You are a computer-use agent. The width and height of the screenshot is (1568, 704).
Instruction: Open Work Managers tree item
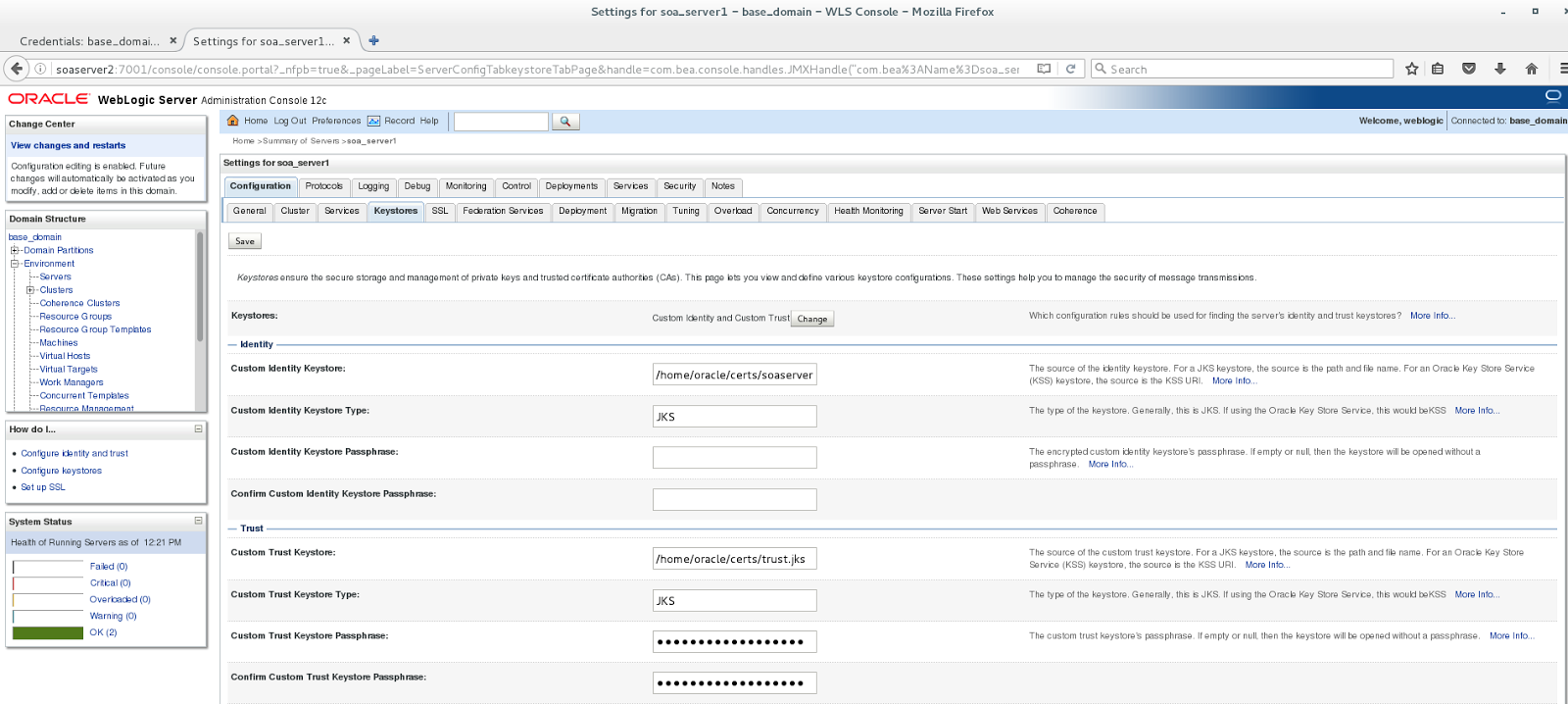(72, 382)
